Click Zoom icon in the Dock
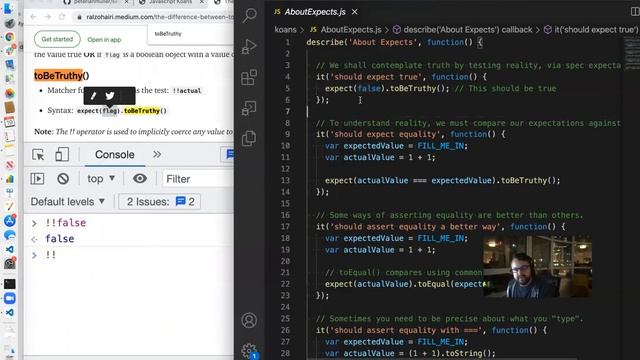The image size is (640, 360). 10,298
